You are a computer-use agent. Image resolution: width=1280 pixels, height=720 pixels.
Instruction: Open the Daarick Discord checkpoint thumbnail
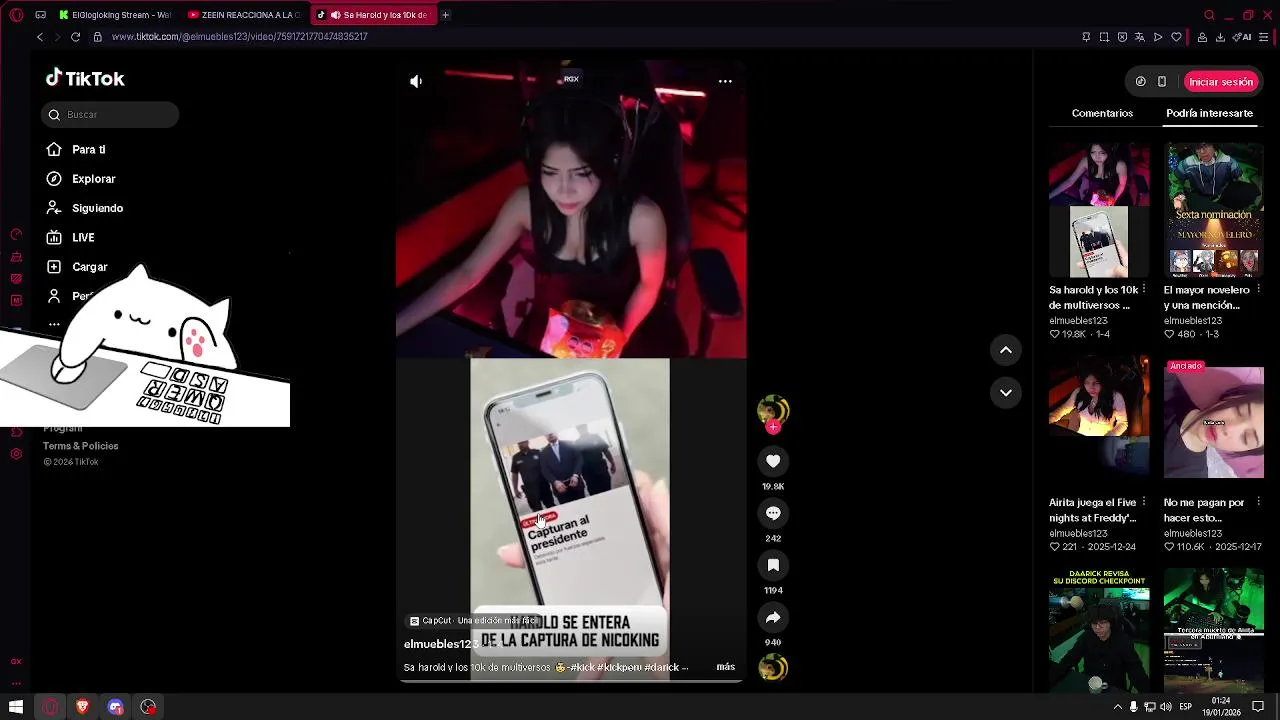click(1099, 630)
